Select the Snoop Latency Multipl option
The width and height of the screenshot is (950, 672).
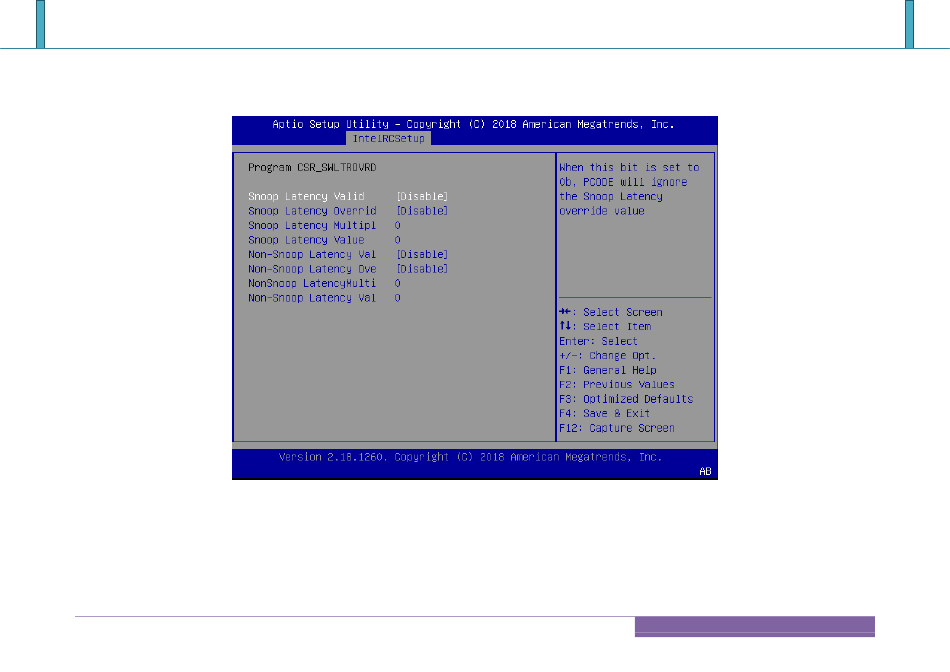(312, 225)
